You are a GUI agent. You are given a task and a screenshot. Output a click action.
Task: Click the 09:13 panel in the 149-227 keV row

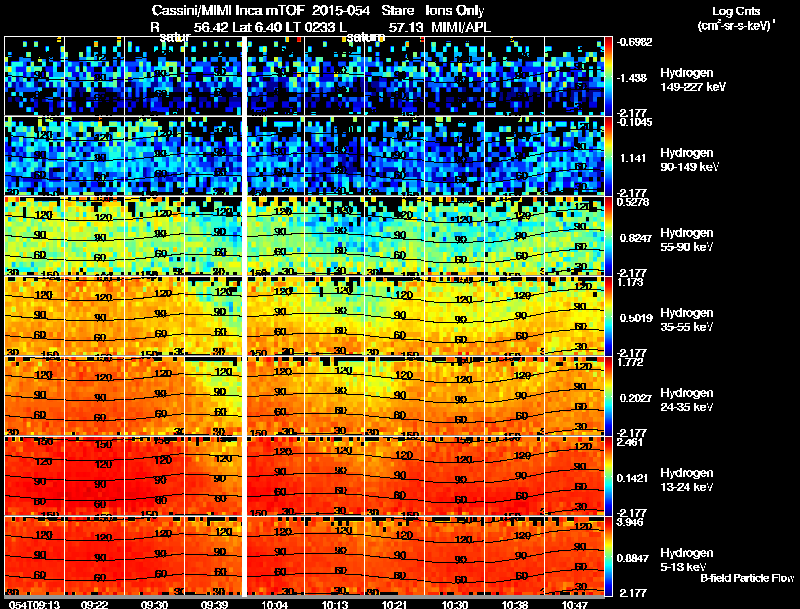click(35, 76)
